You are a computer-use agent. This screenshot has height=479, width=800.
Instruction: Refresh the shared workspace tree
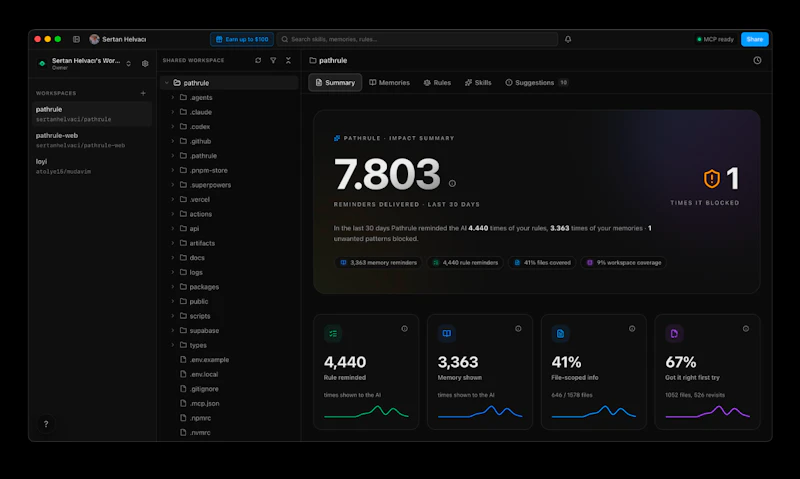pos(258,60)
